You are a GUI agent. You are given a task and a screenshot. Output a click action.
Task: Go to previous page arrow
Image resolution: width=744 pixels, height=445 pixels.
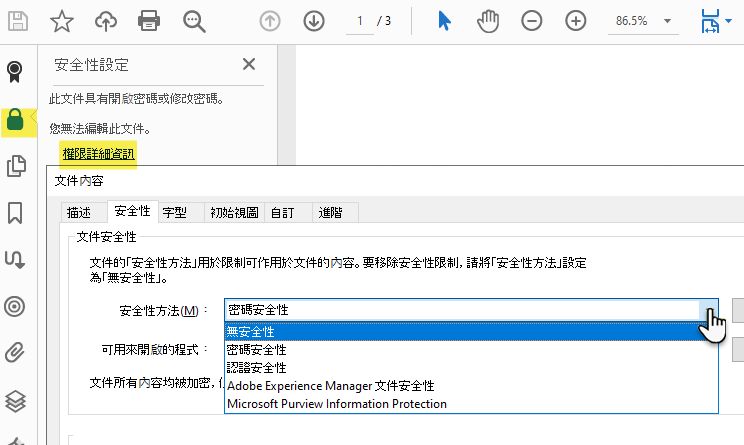(270, 21)
